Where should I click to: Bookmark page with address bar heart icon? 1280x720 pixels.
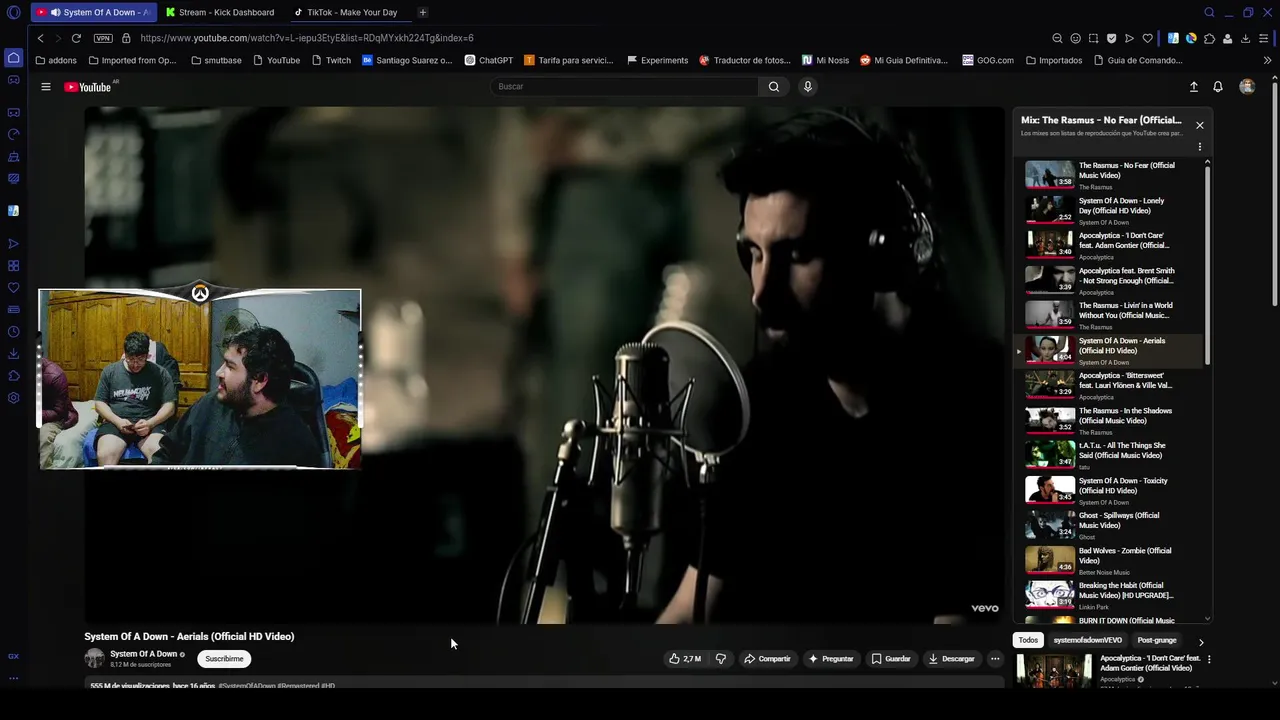[1147, 38]
